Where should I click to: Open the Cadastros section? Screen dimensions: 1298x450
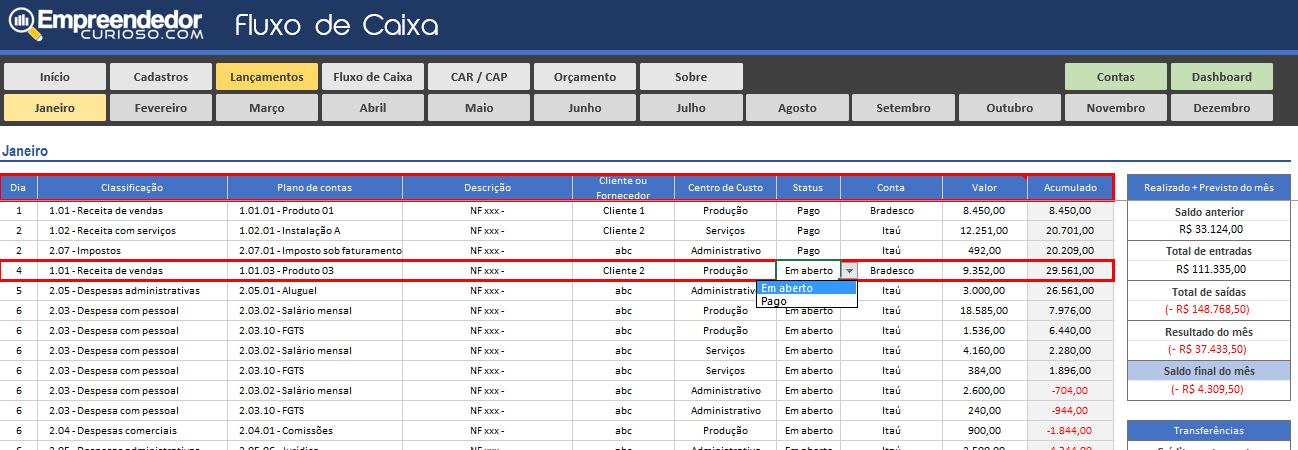coord(160,77)
